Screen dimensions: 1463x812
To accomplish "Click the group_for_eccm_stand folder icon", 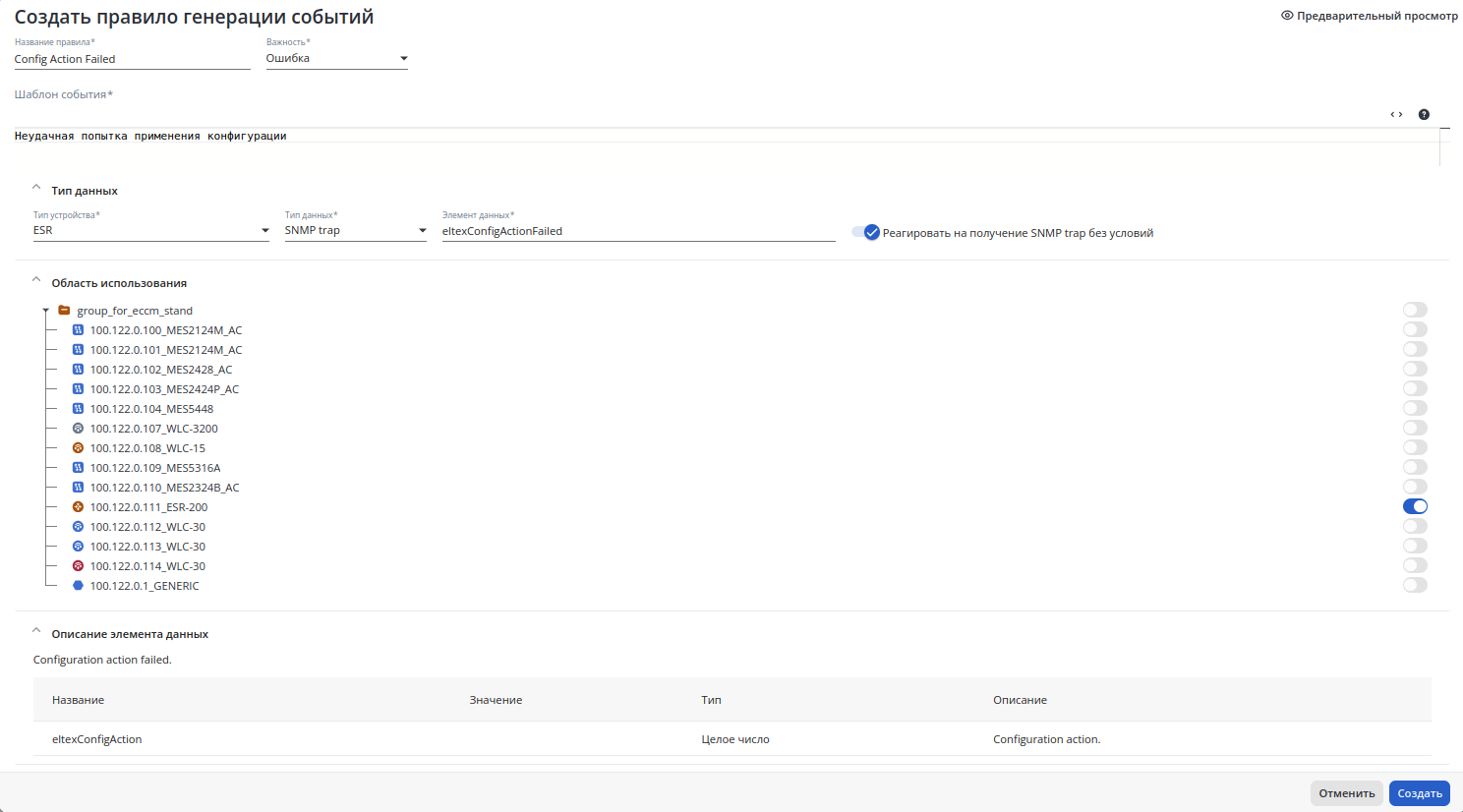I will (64, 311).
